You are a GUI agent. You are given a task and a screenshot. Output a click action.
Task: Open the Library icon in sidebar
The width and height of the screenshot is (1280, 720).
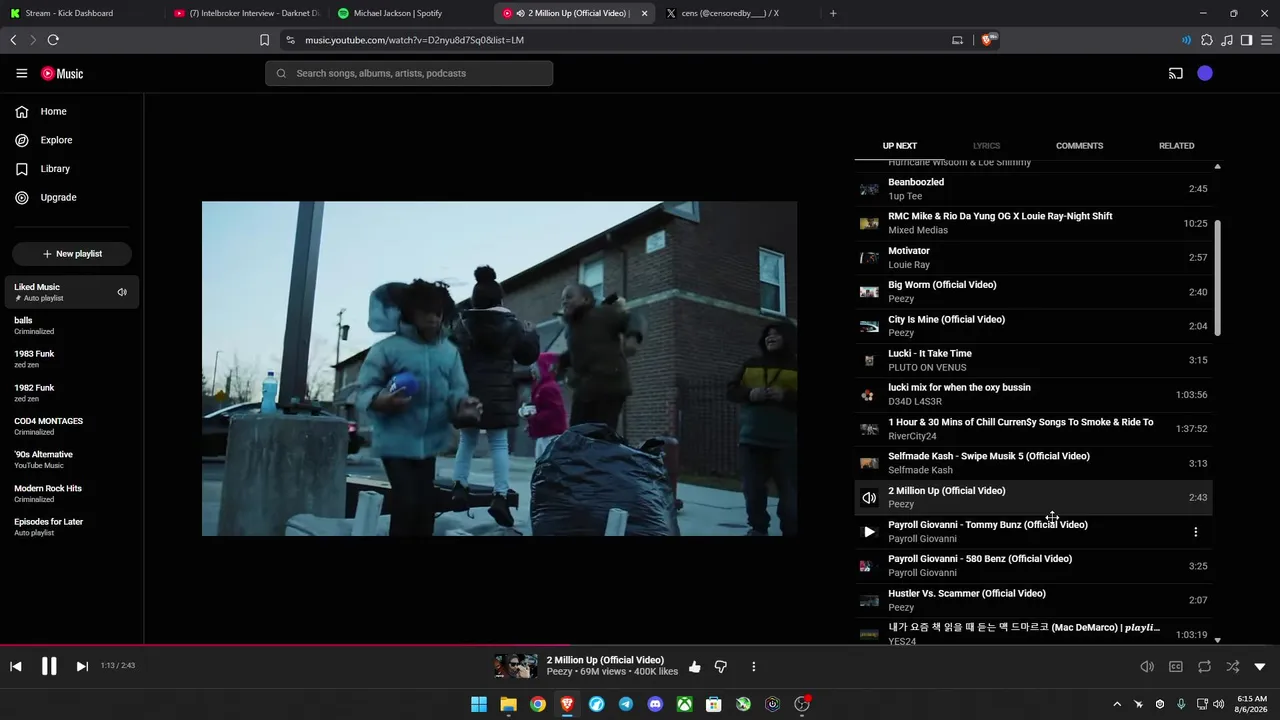pyautogui.click(x=21, y=169)
